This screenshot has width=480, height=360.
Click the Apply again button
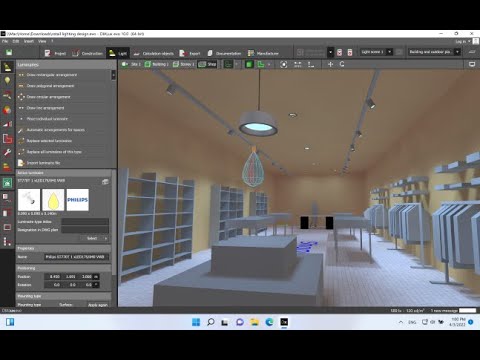coord(98,305)
